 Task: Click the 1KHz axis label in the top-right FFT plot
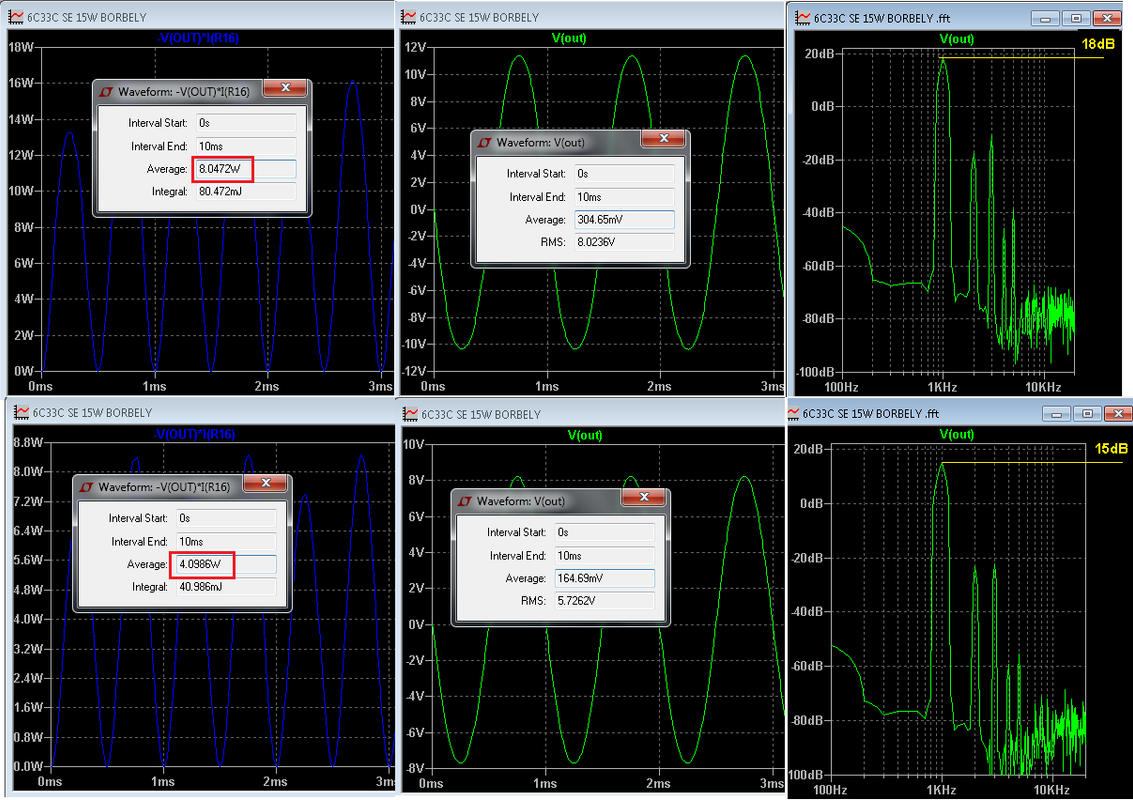click(x=942, y=387)
